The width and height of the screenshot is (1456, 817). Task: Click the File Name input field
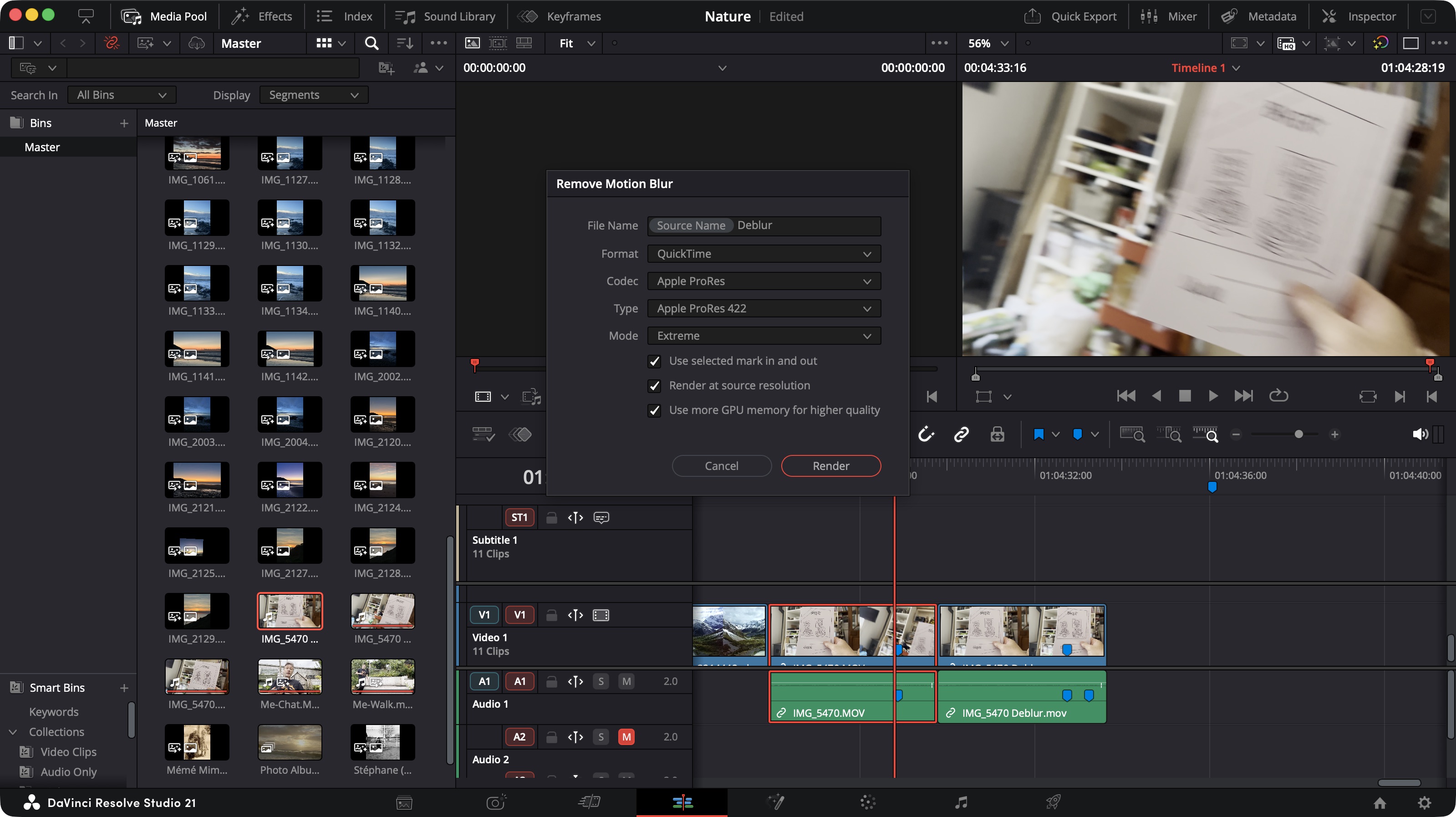(x=764, y=225)
